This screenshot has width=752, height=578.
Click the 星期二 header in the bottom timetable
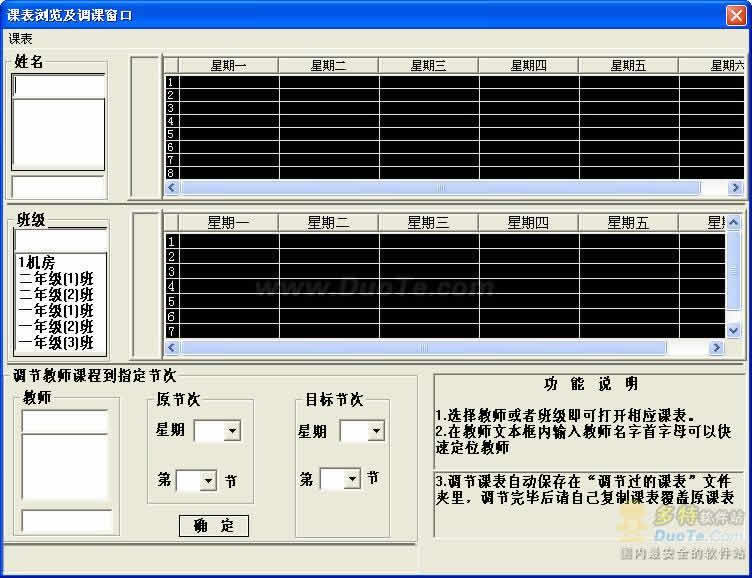[329, 223]
